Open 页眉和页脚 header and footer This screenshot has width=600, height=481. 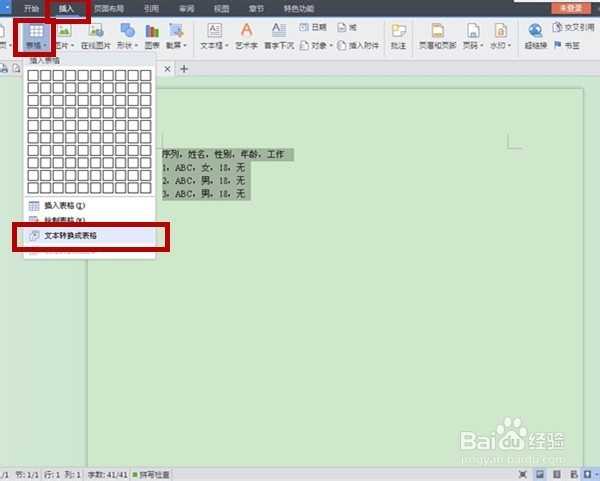(x=437, y=37)
